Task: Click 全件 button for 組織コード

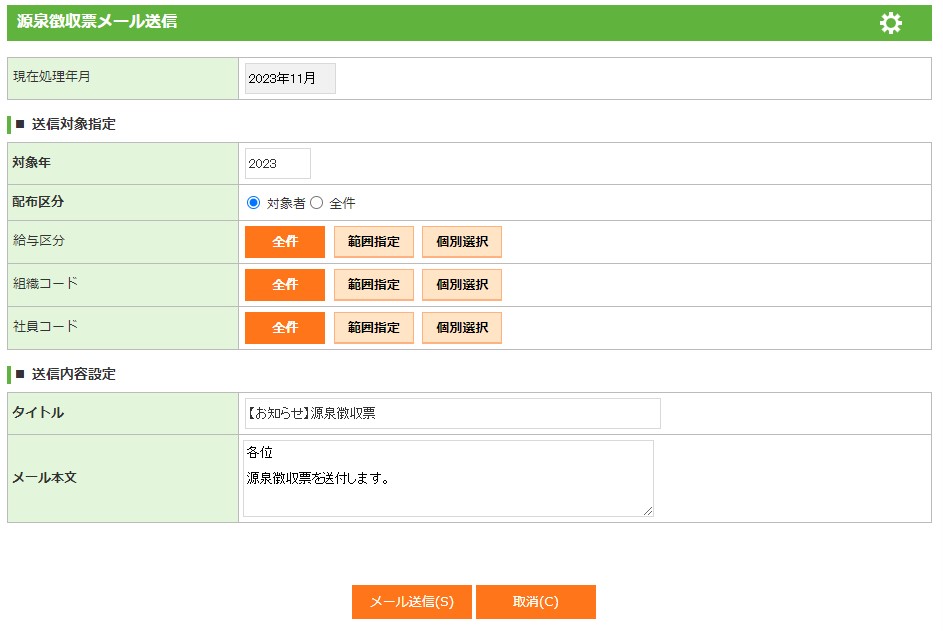Action: coord(285,285)
